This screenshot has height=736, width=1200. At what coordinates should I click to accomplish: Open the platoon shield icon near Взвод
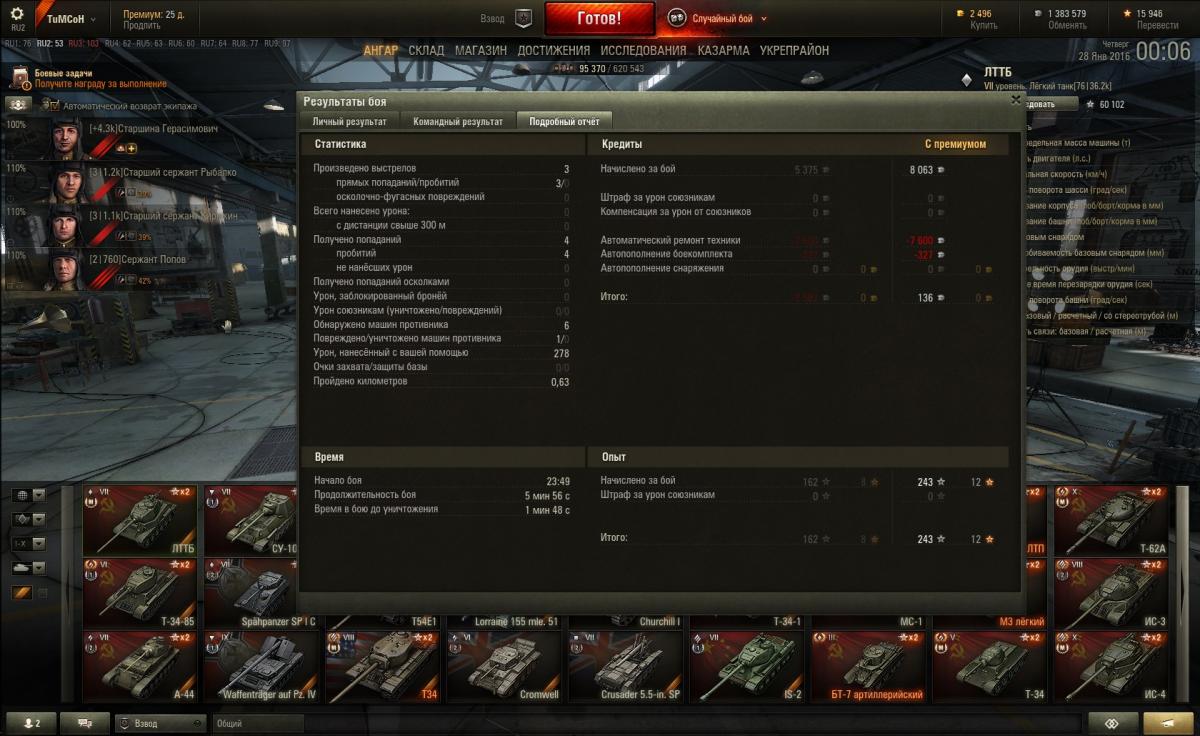pos(523,18)
